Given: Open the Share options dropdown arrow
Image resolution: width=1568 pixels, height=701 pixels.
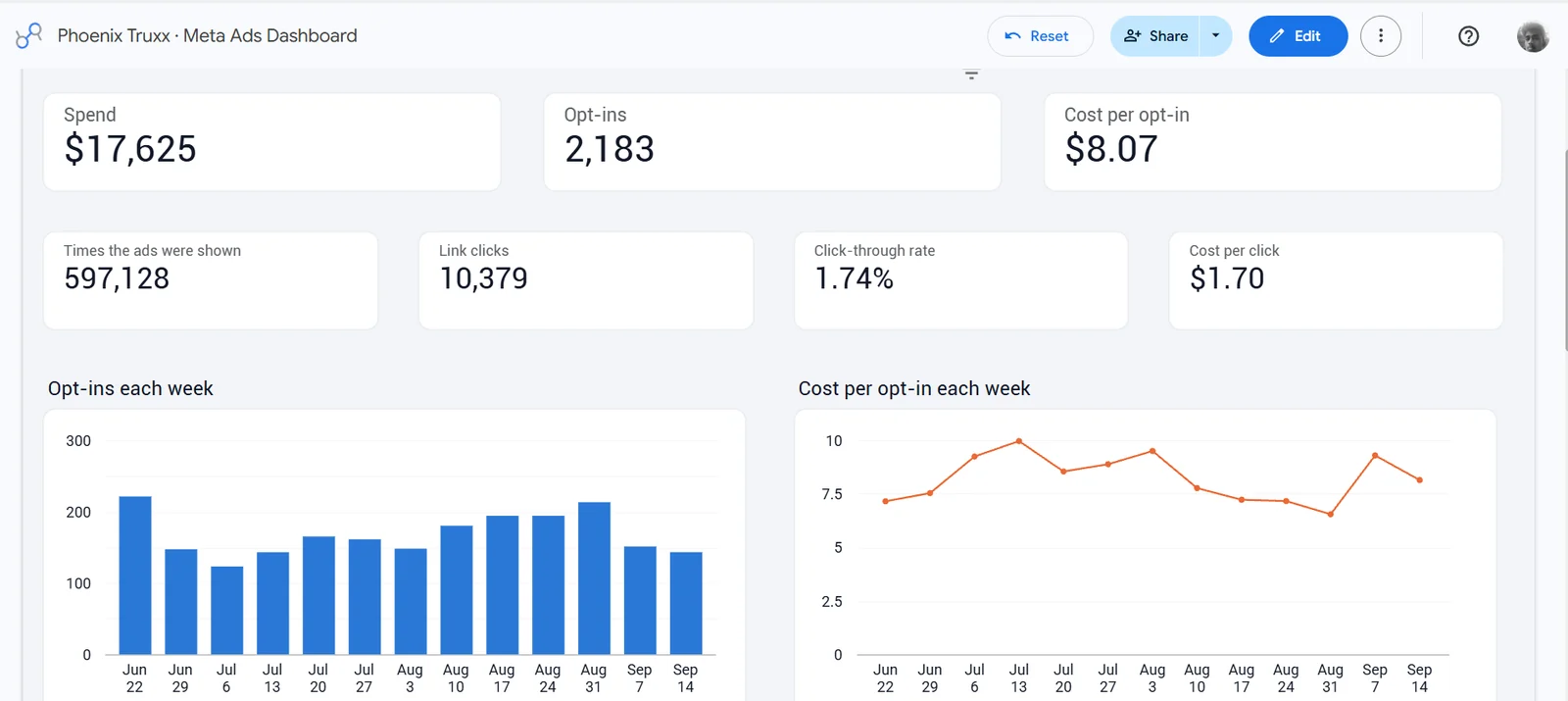Looking at the screenshot, I should (x=1216, y=36).
